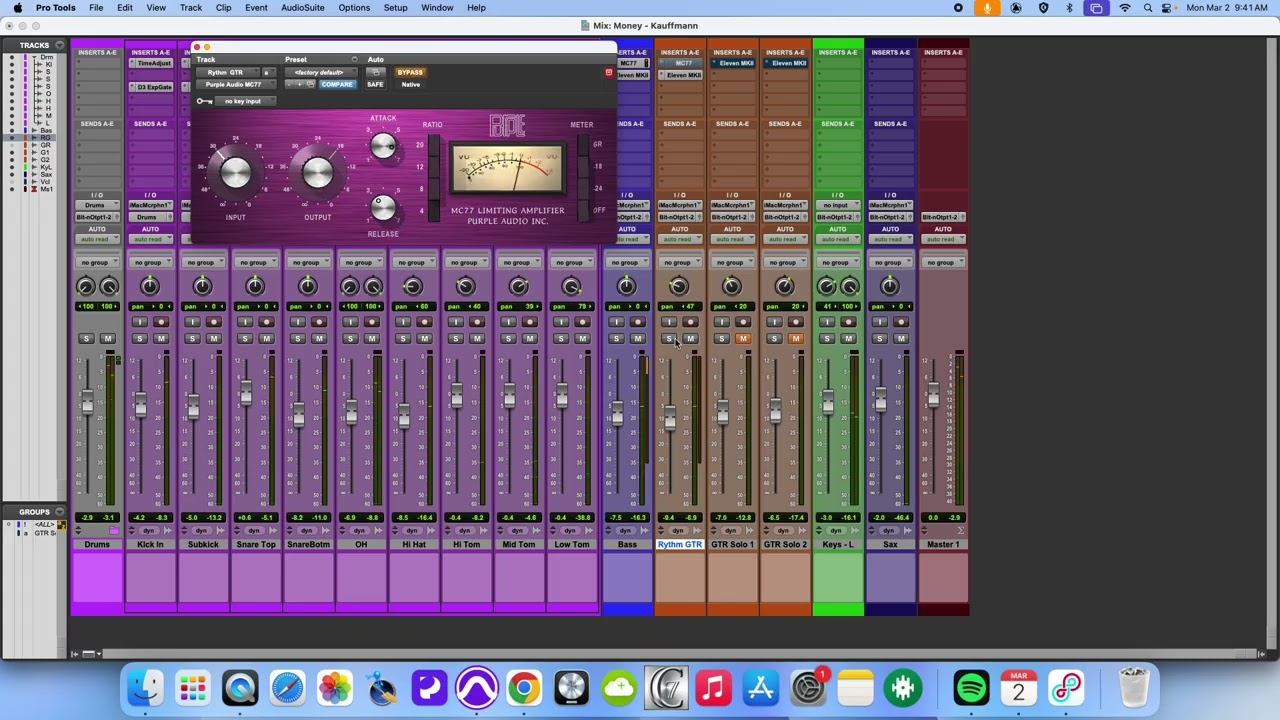Open Safari from the dock
The width and height of the screenshot is (1280, 720).
[x=287, y=688]
